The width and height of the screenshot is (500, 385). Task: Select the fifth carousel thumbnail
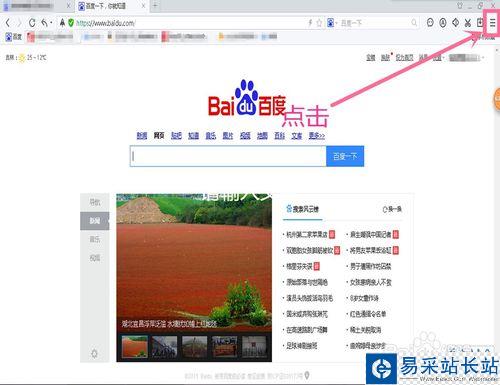(x=254, y=347)
